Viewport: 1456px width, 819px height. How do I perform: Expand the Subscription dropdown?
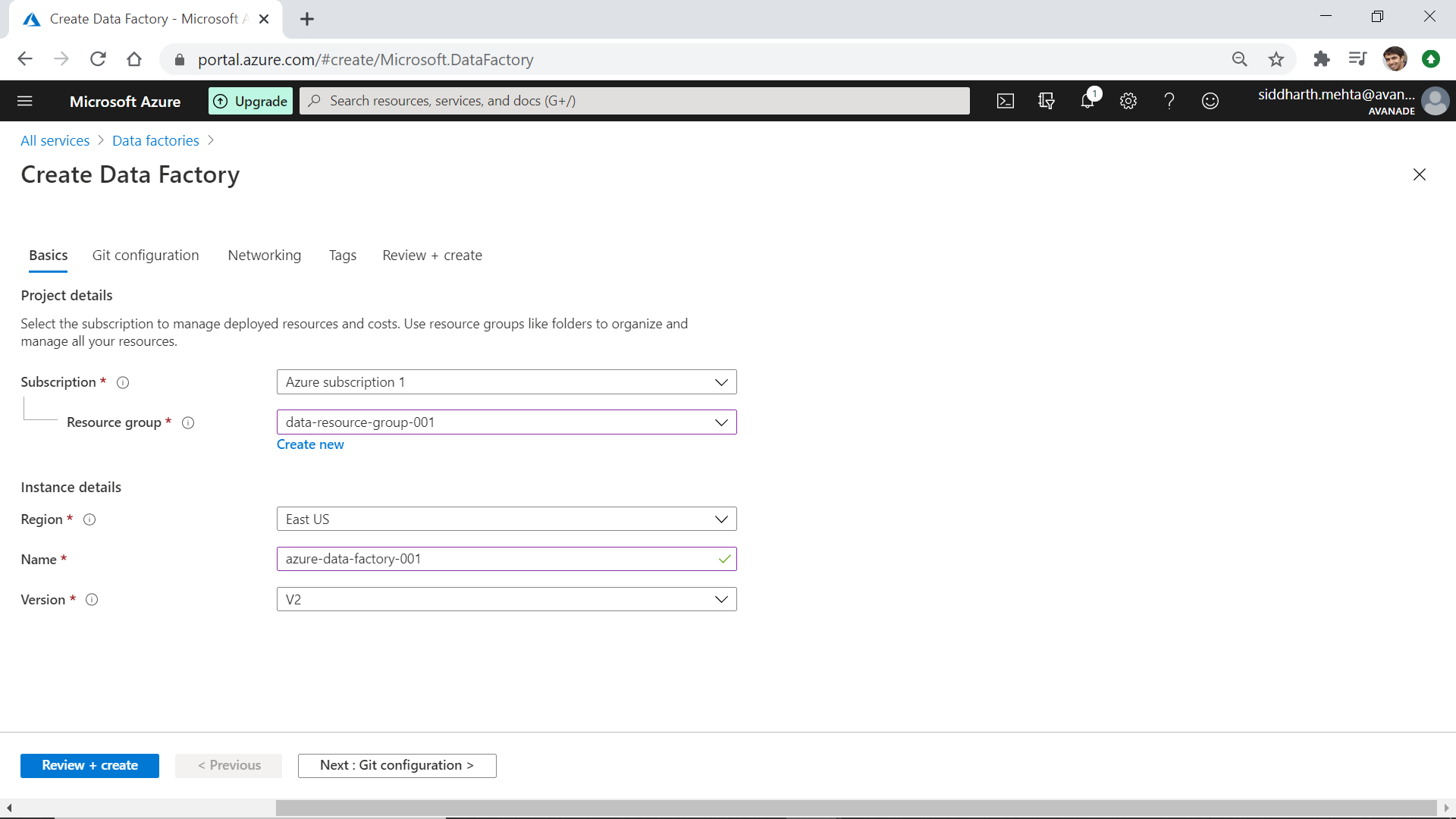coord(506,382)
